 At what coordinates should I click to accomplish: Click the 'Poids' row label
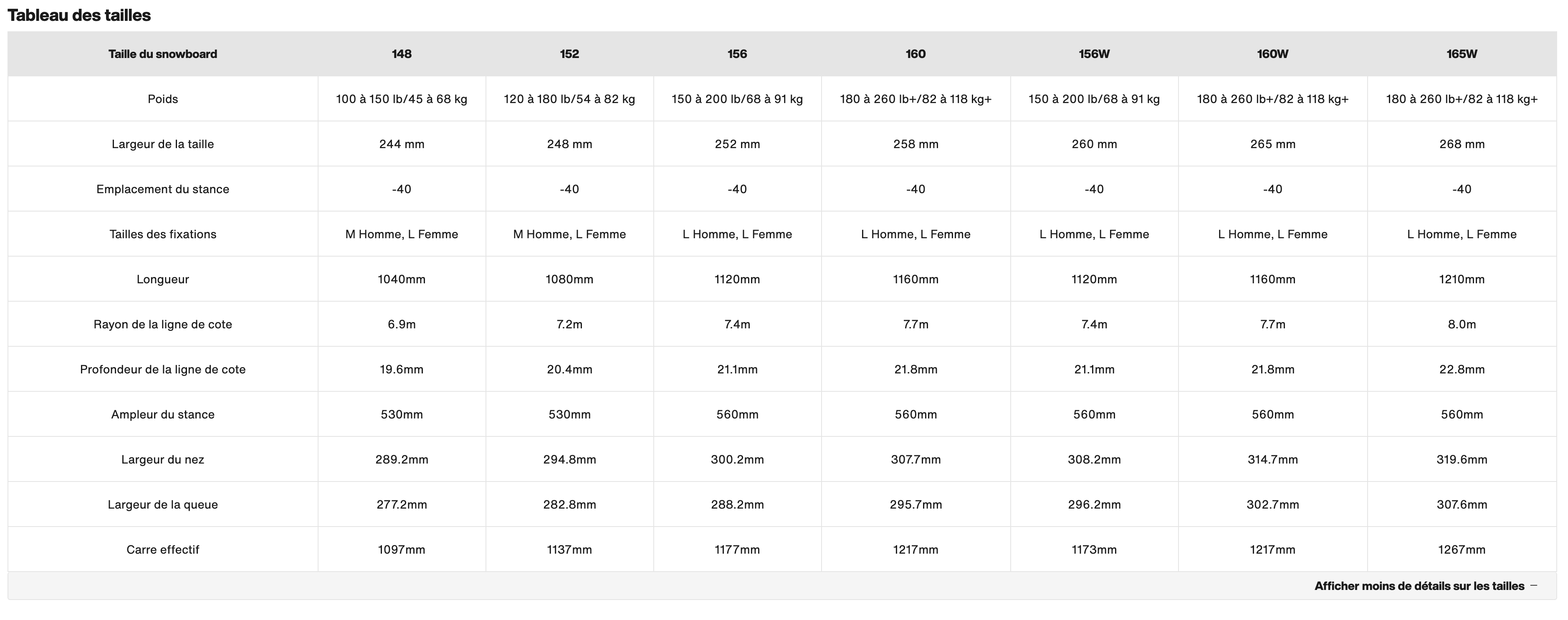pos(162,99)
